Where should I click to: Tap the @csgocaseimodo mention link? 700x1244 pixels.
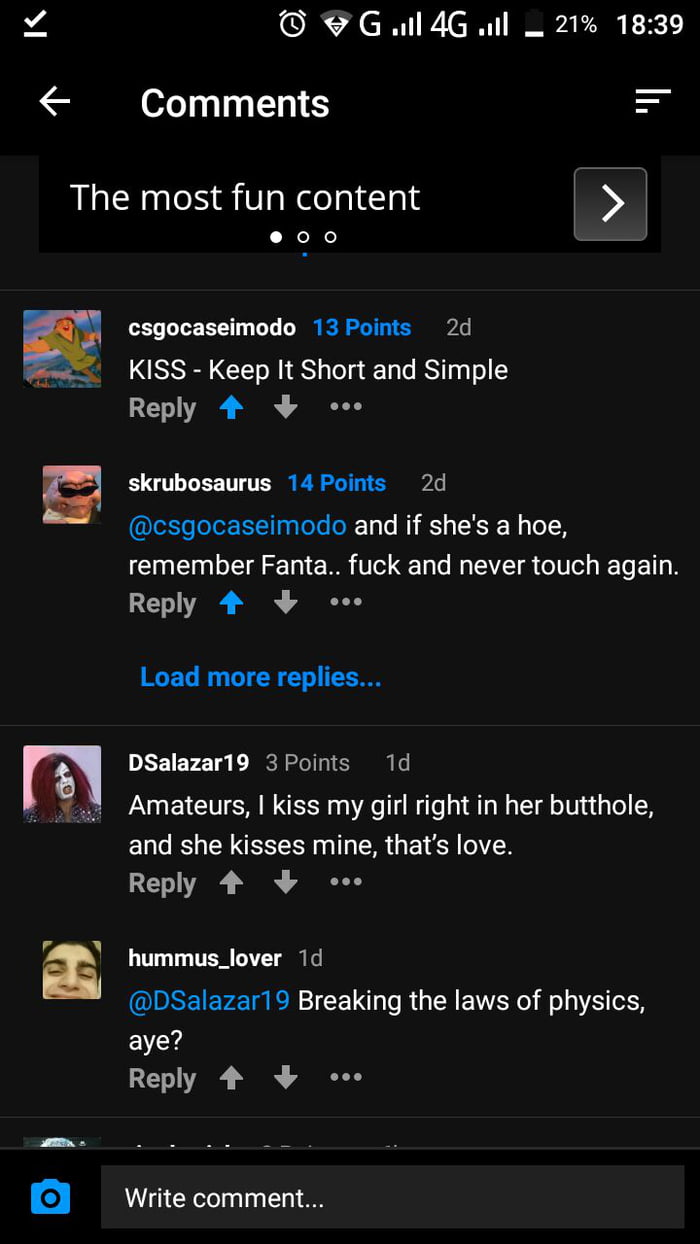(238, 525)
